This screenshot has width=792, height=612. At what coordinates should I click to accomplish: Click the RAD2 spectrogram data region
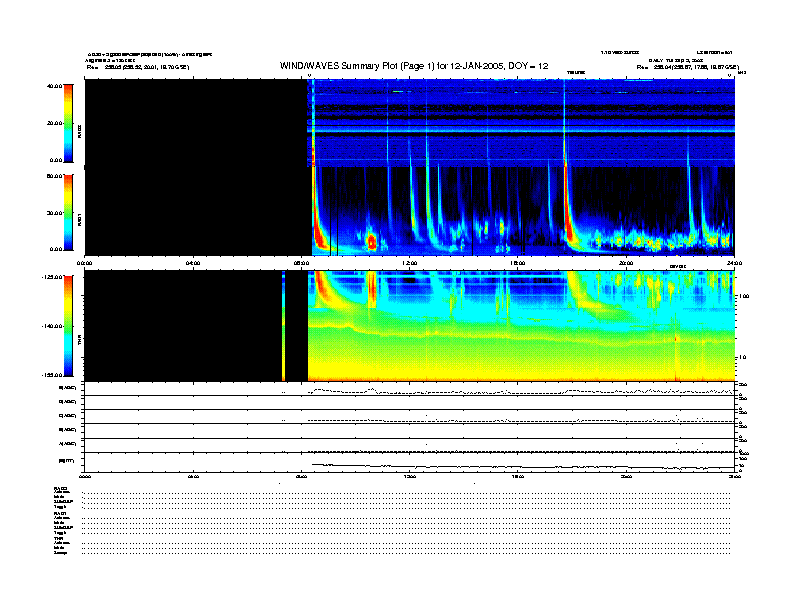pyautogui.click(x=521, y=123)
